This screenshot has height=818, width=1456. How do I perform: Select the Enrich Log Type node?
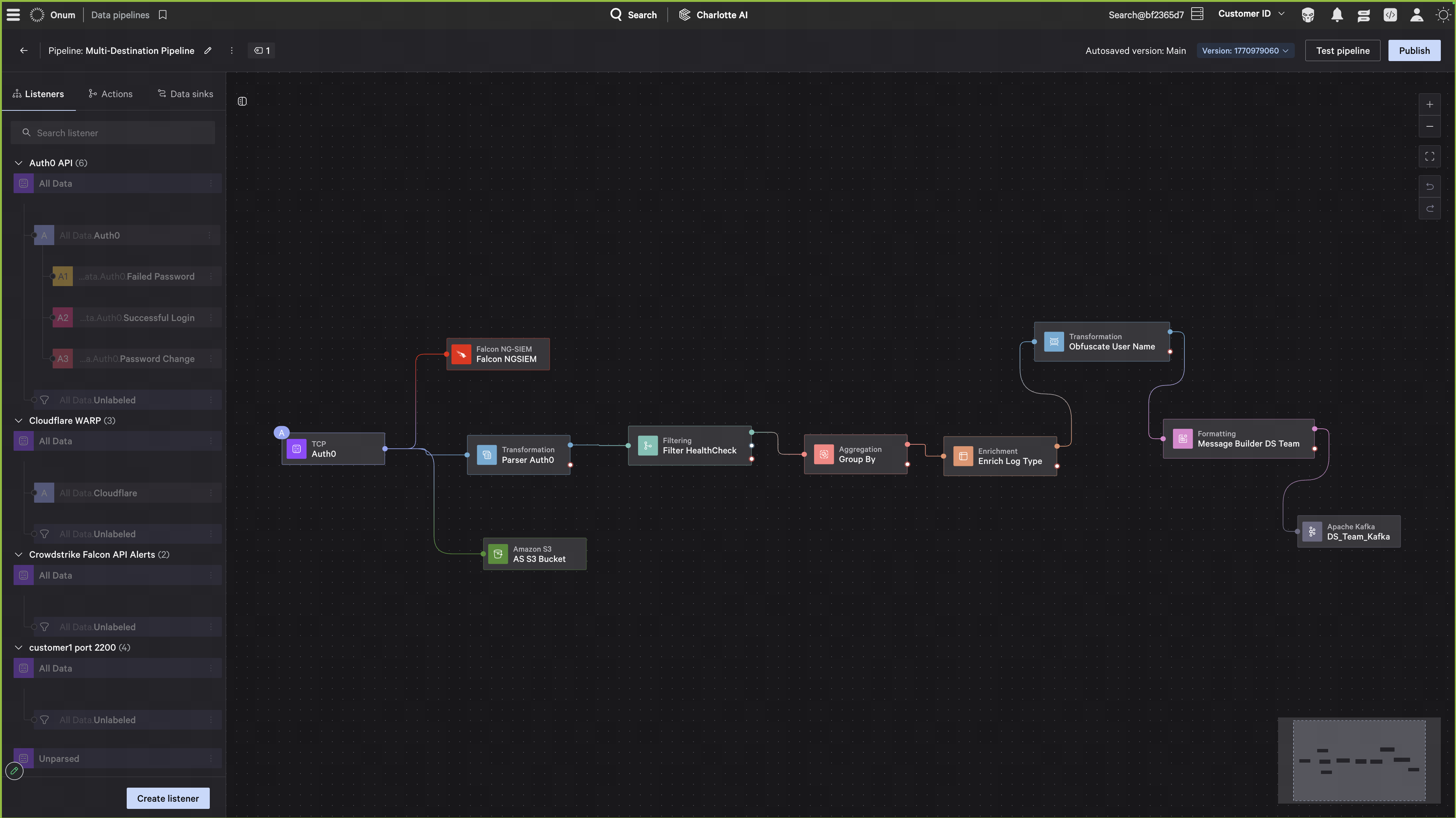coord(1000,456)
